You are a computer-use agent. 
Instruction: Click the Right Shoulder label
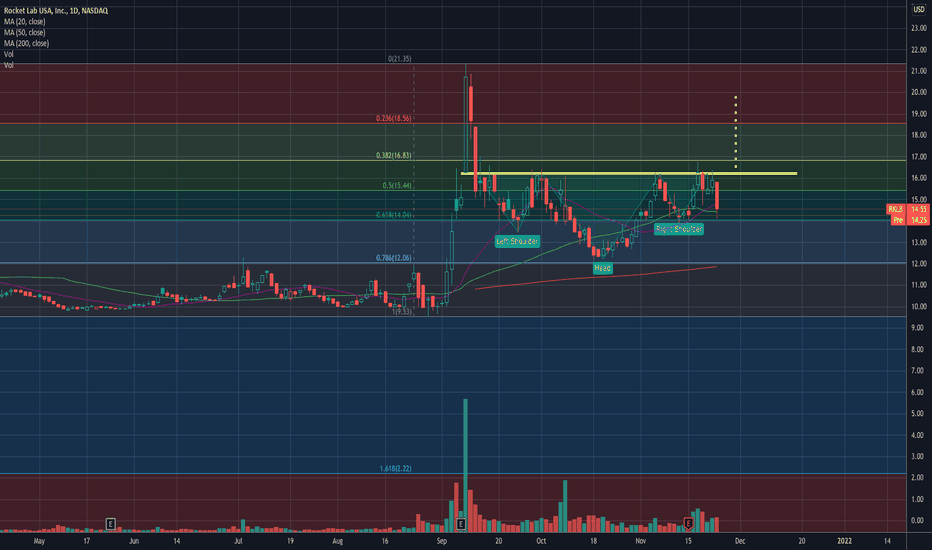click(x=679, y=229)
